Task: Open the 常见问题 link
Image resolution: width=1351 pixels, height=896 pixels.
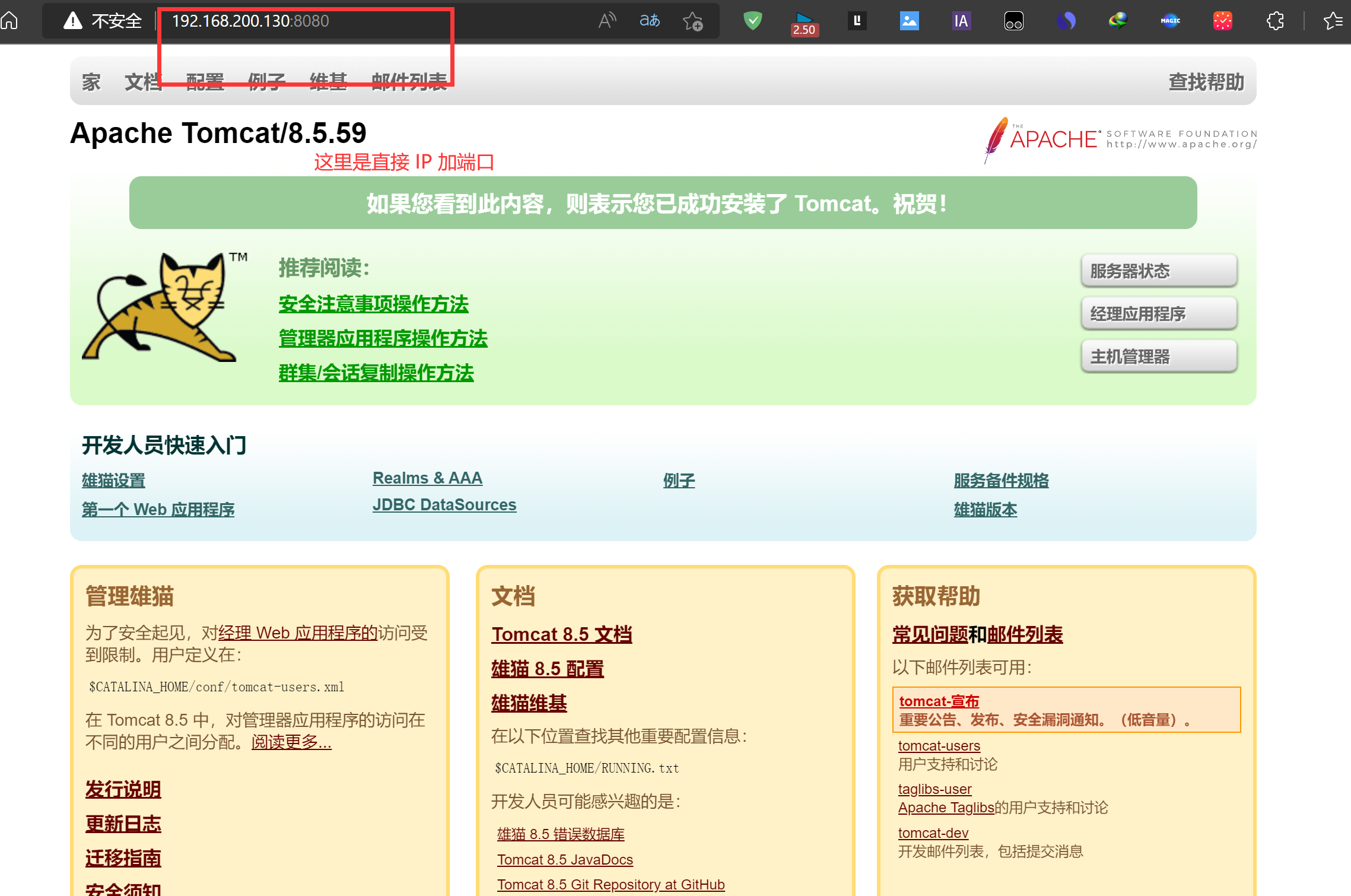Action: point(930,634)
